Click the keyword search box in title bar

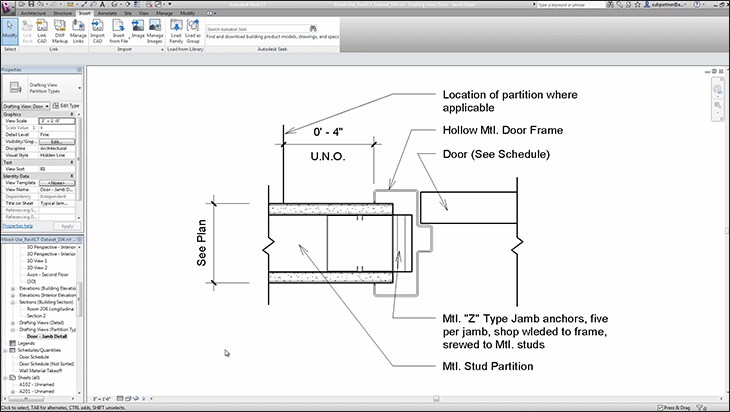pos(570,4)
